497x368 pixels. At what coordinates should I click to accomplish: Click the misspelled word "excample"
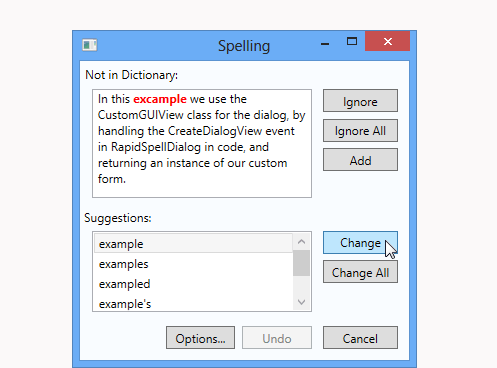160,99
